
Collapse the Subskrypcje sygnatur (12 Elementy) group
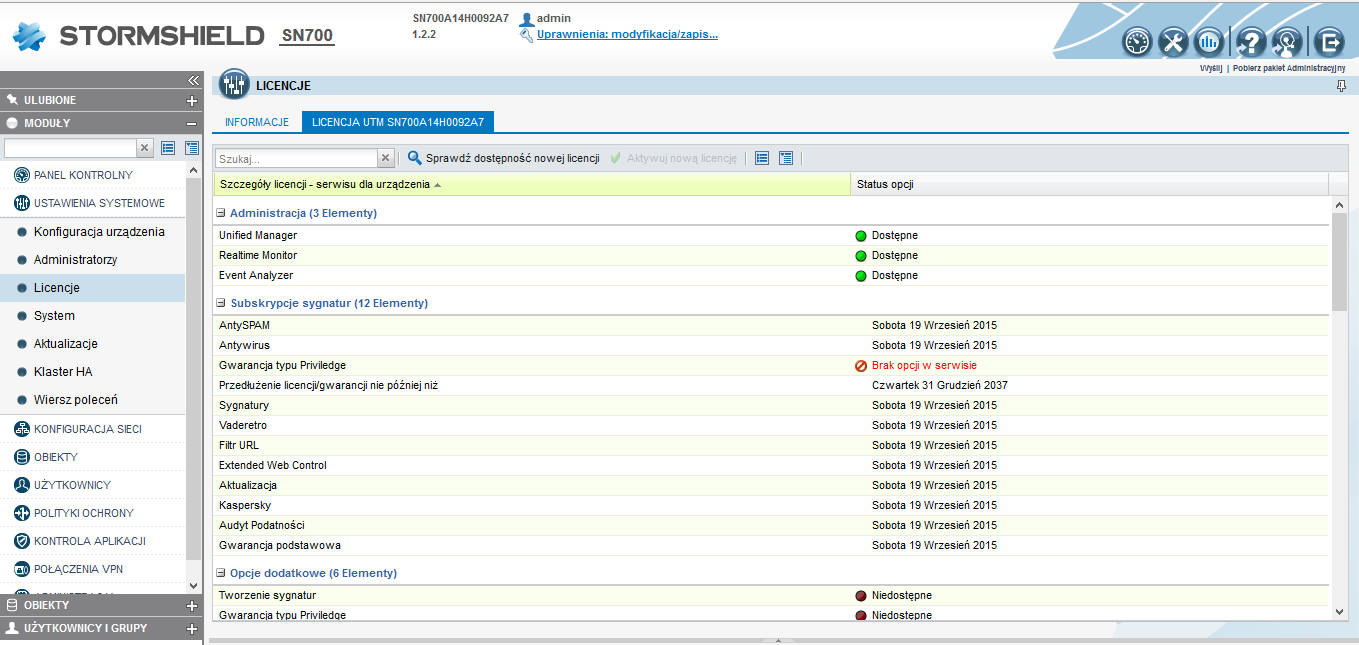point(221,303)
